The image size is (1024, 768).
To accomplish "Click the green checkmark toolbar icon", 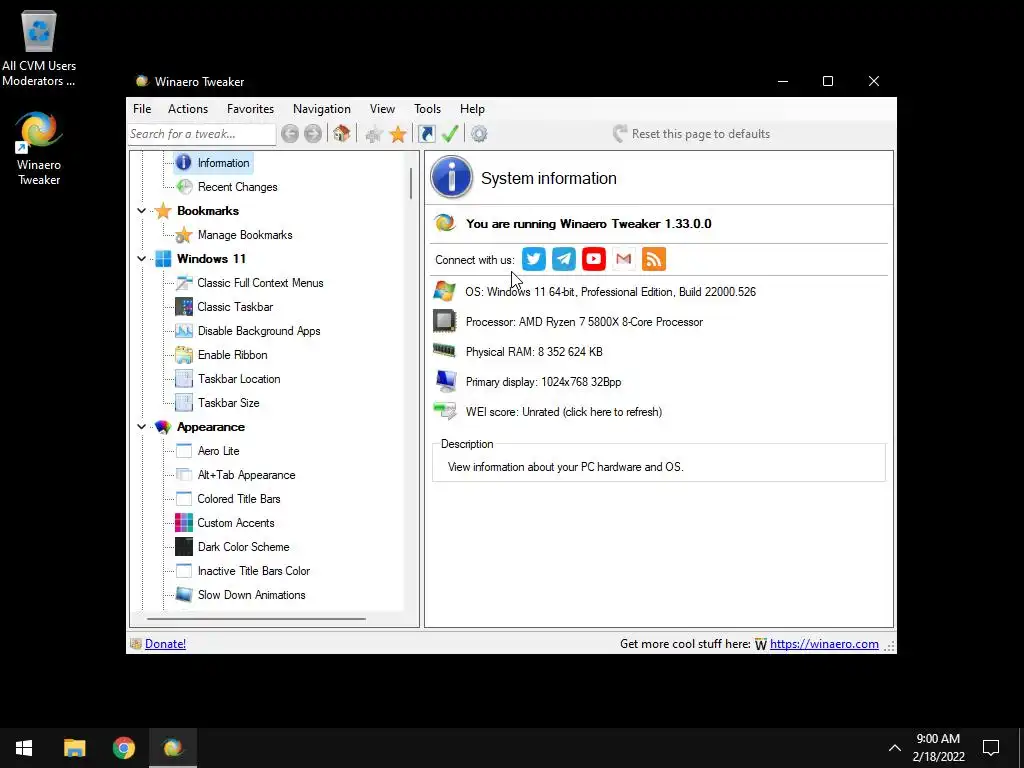I will [450, 134].
